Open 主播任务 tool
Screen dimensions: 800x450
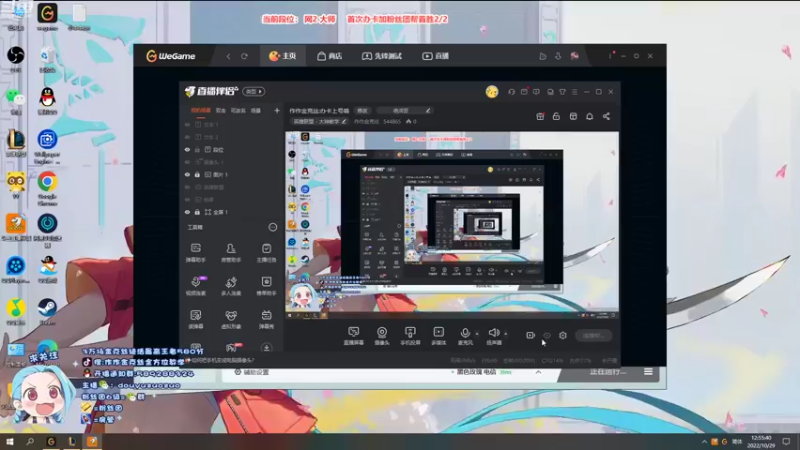point(266,253)
